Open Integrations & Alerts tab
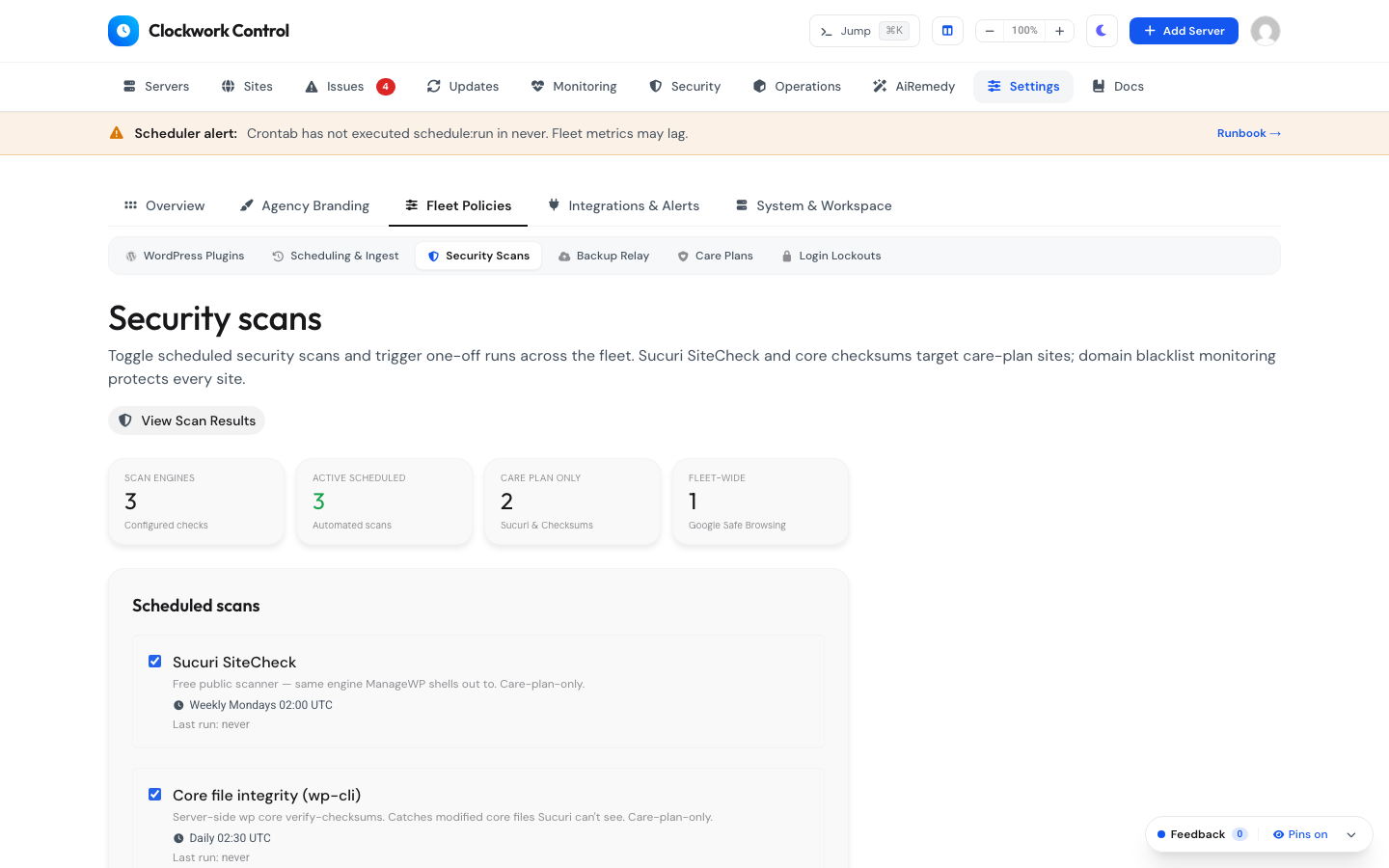 click(624, 205)
